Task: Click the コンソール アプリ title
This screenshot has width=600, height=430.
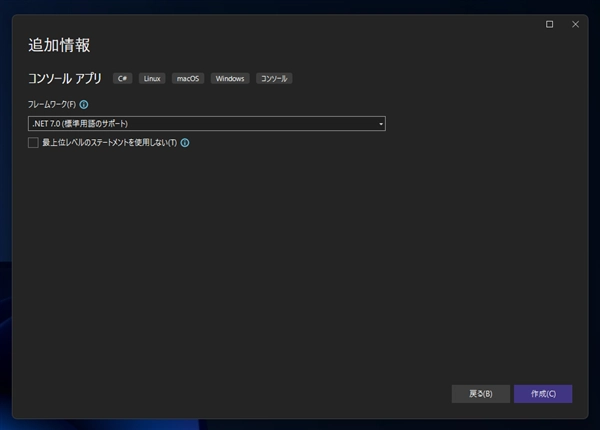Action: coord(65,78)
